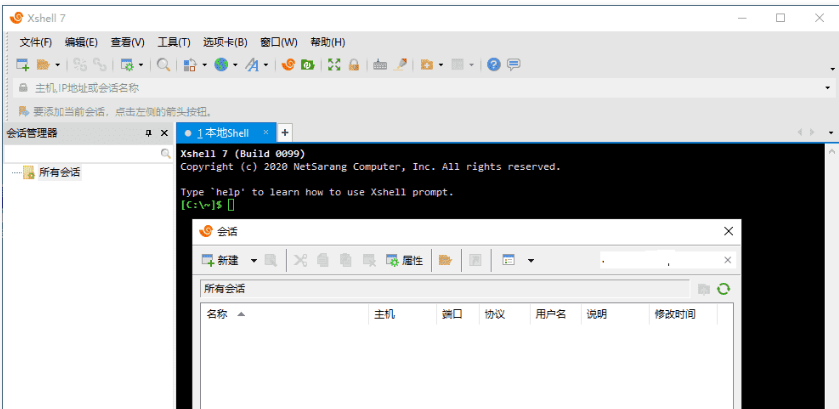
Task: Add a new tab with plus button
Action: click(x=285, y=133)
